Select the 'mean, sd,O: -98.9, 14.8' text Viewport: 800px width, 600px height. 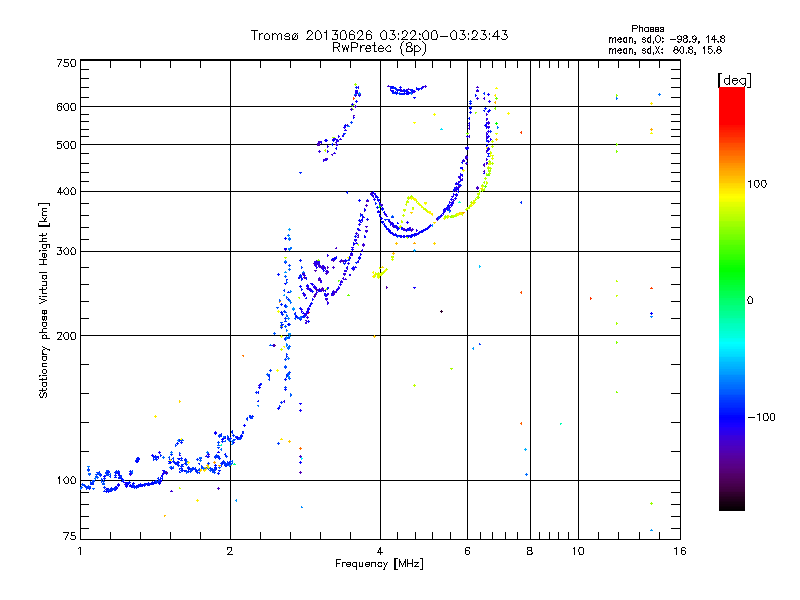pos(666,39)
